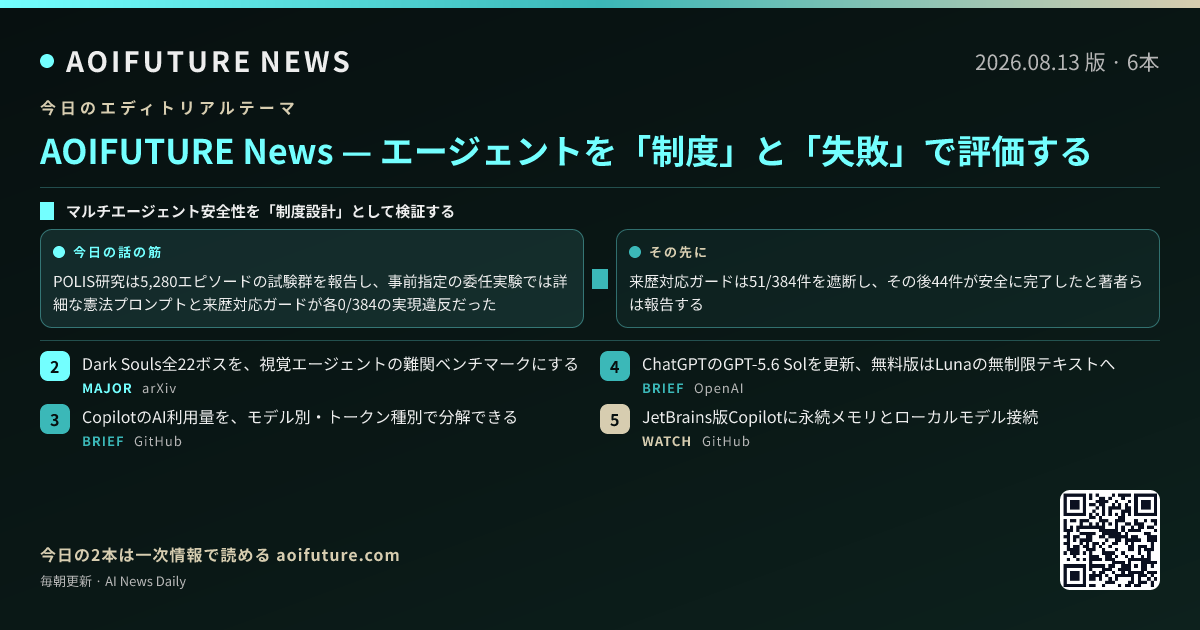Click the number 3 story badge
Image resolution: width=1200 pixels, height=630 pixels.
click(55, 418)
